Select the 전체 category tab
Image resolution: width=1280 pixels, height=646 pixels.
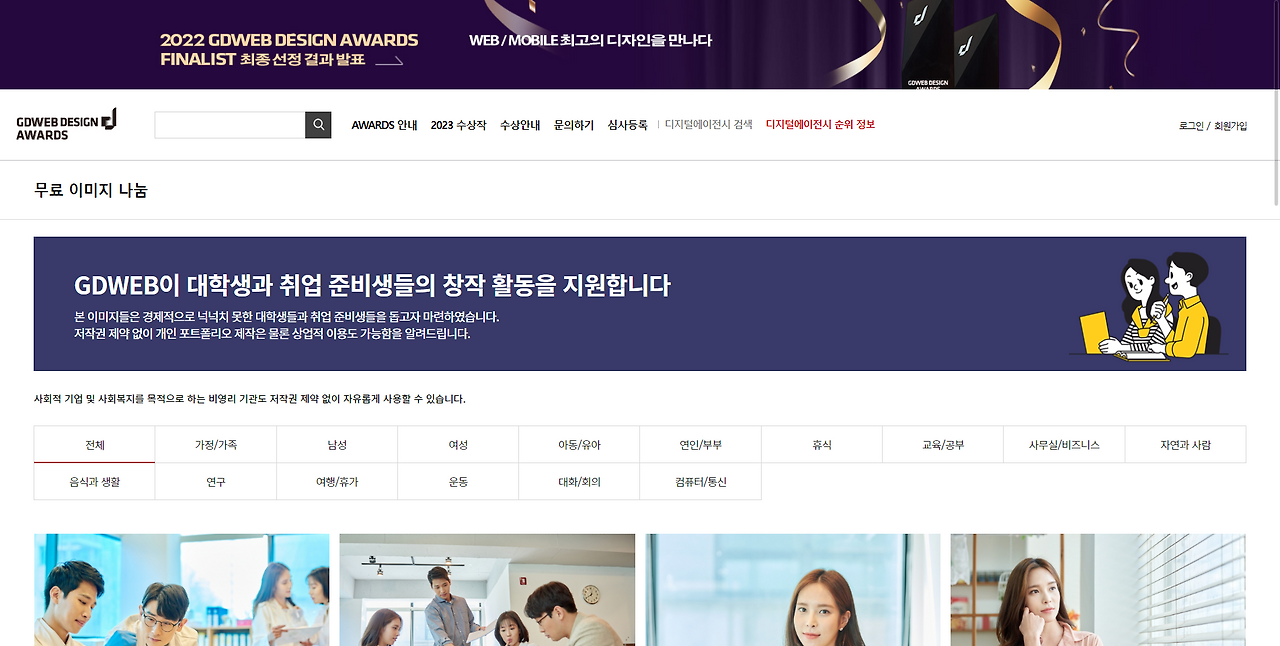pyautogui.click(x=94, y=444)
